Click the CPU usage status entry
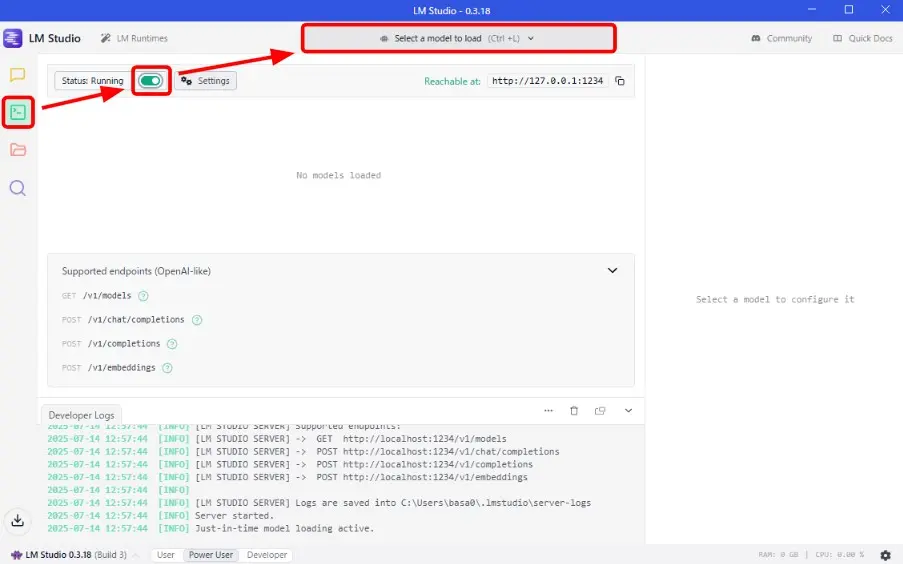The height and width of the screenshot is (564, 903). [x=840, y=555]
